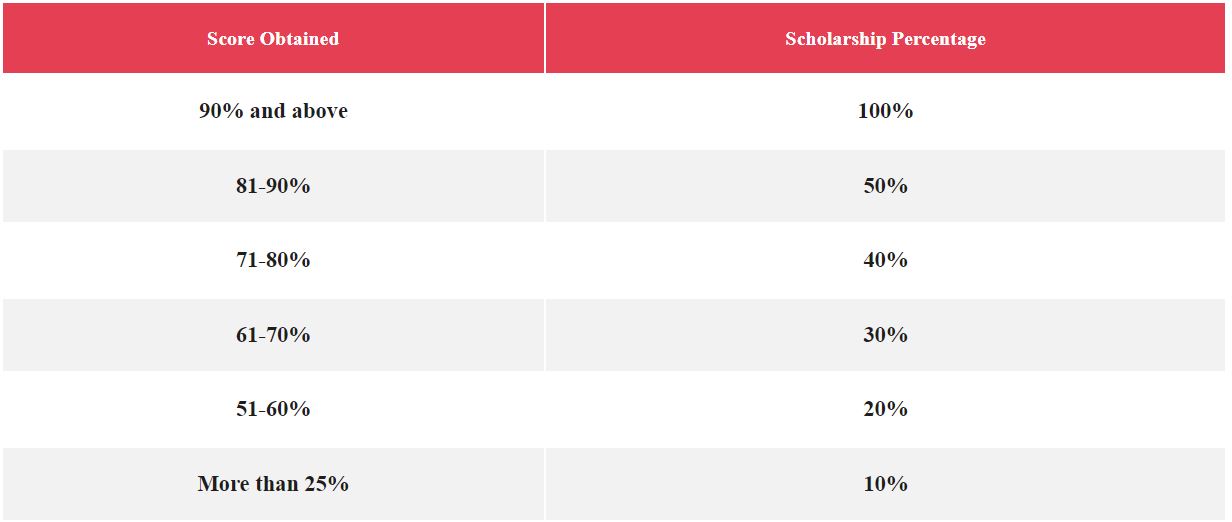1232x522 pixels.
Task: Click the Score Obtained column header
Action: click(273, 38)
